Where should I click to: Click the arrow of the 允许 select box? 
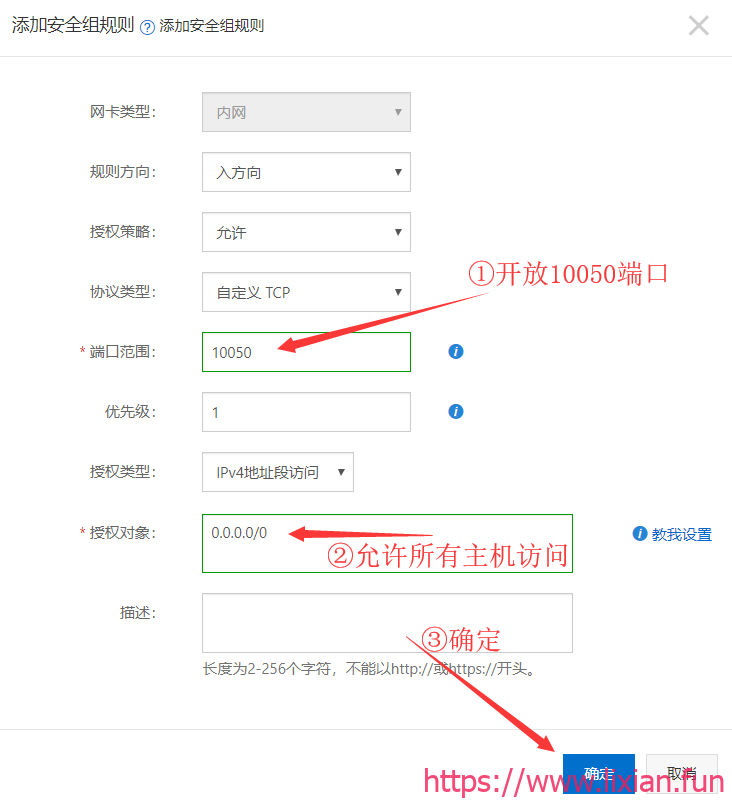coord(398,232)
